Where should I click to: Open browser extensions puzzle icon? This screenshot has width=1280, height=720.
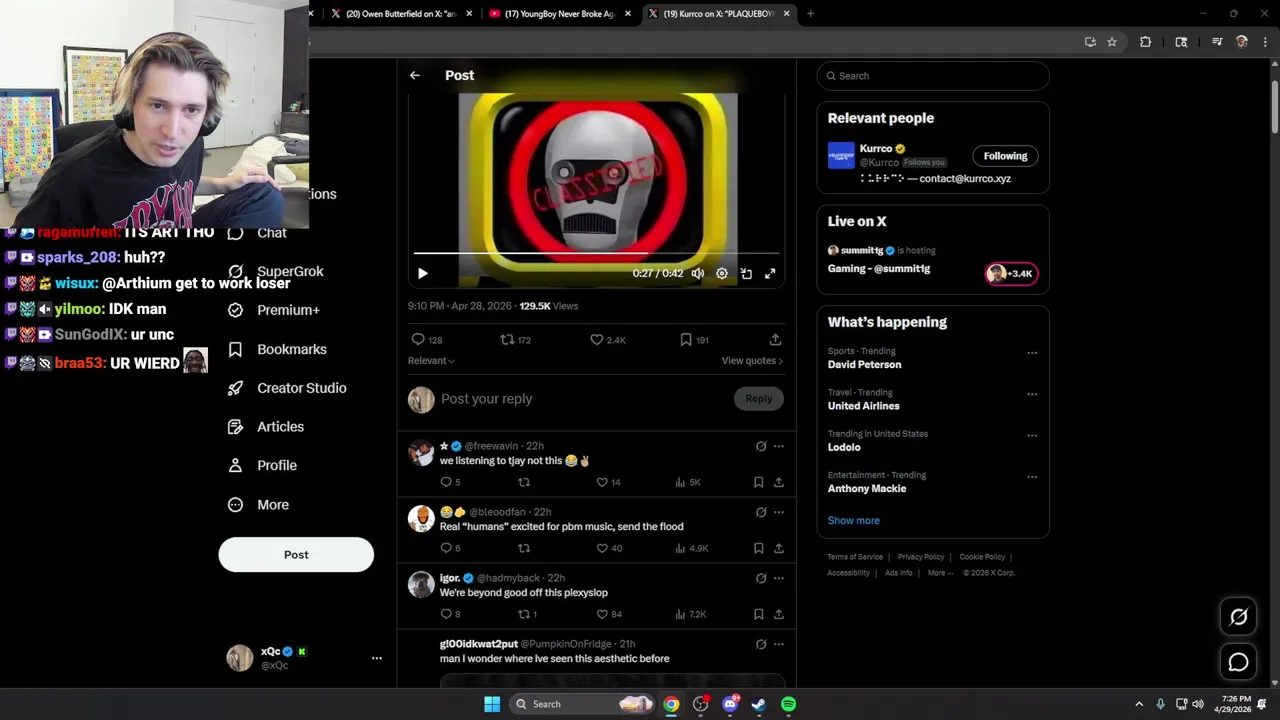click(x=1145, y=42)
